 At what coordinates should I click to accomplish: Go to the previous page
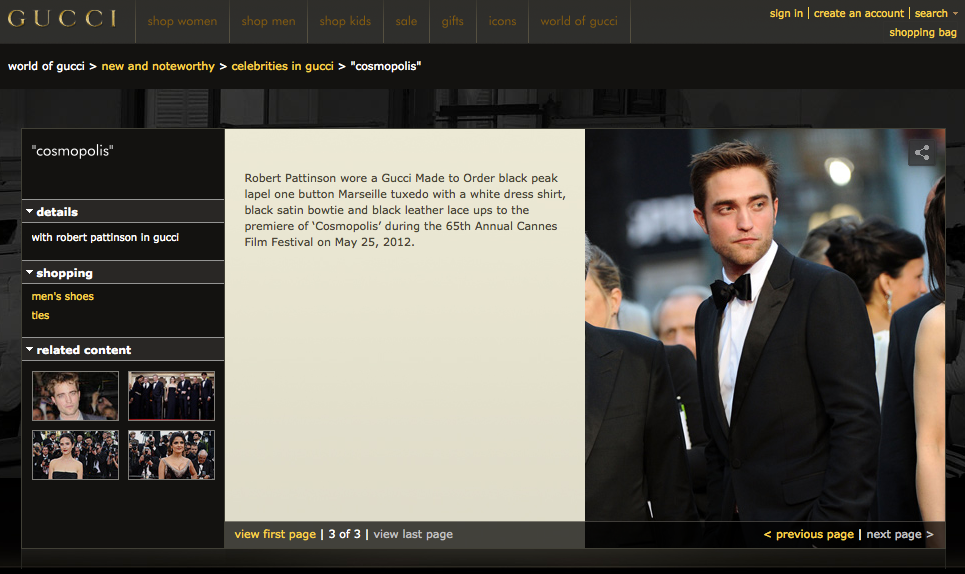[809, 534]
